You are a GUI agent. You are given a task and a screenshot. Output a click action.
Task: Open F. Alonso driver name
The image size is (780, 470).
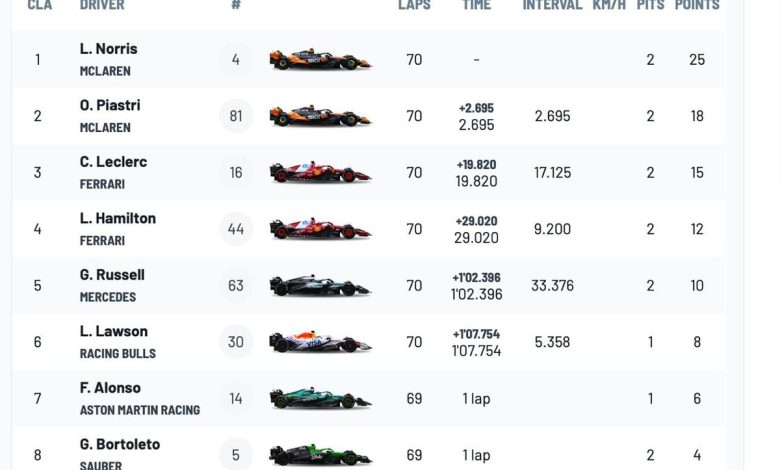point(110,387)
